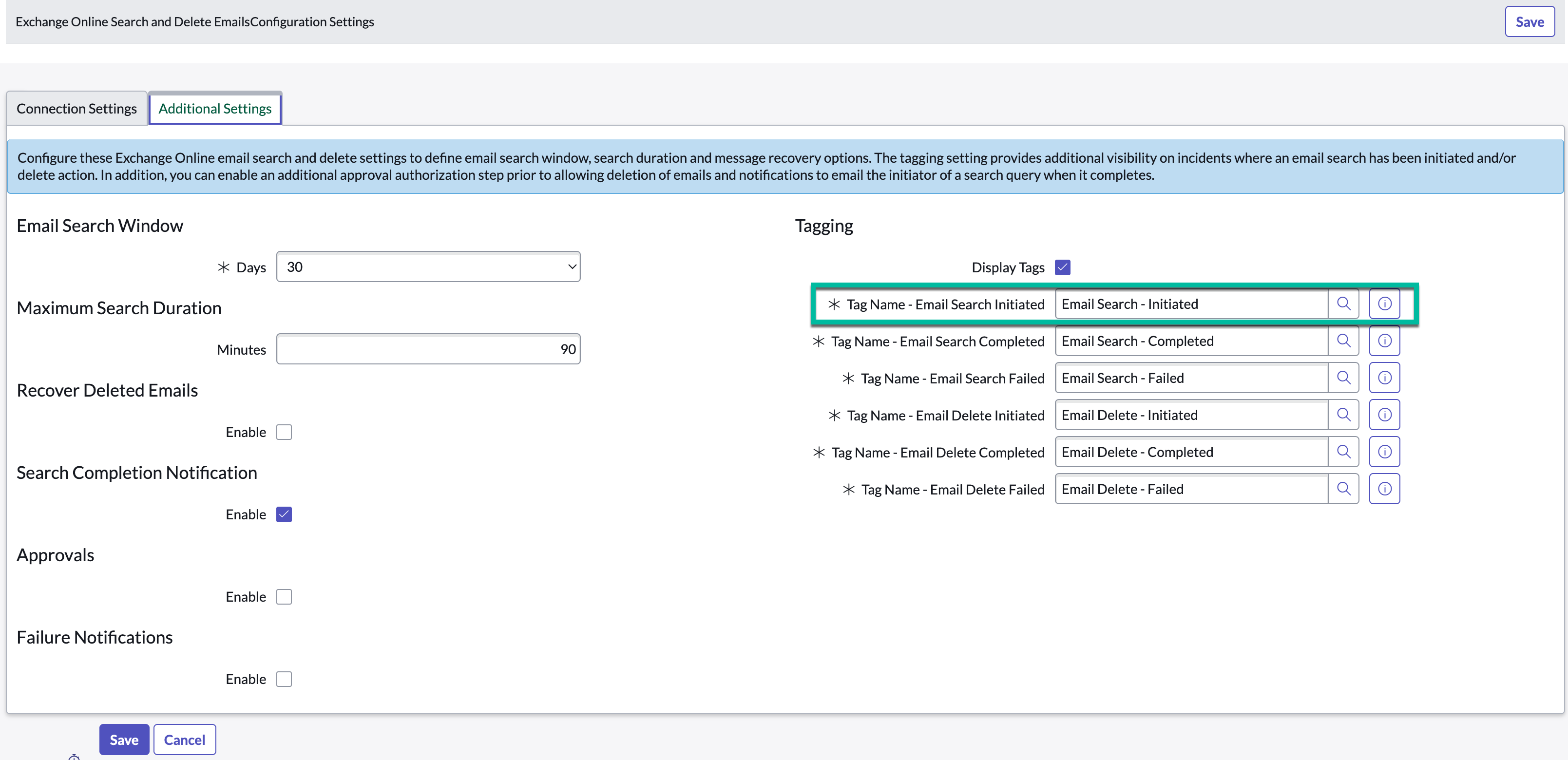
Task: Click lookup icon for Email Delete Initiated tag
Action: 1343,415
